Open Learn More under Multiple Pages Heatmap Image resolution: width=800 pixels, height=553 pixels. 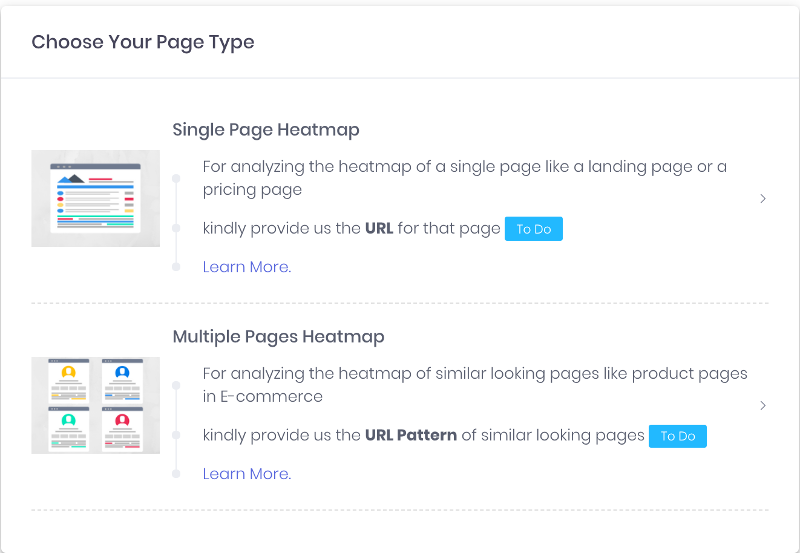point(247,474)
